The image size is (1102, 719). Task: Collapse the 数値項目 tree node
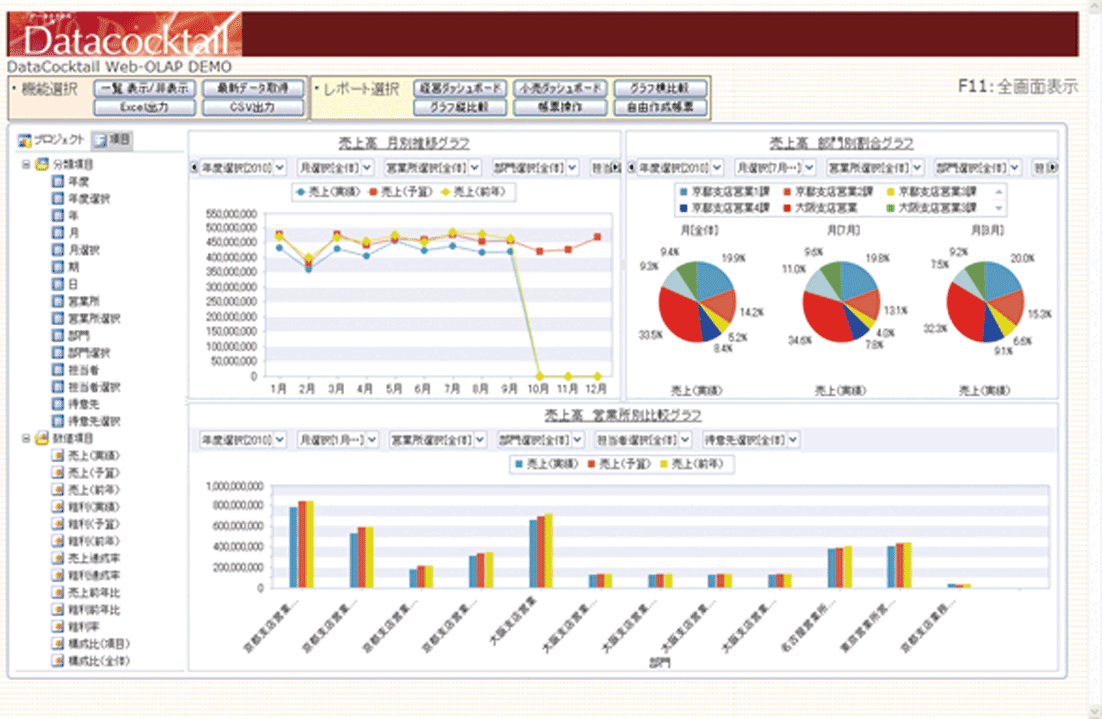26,439
